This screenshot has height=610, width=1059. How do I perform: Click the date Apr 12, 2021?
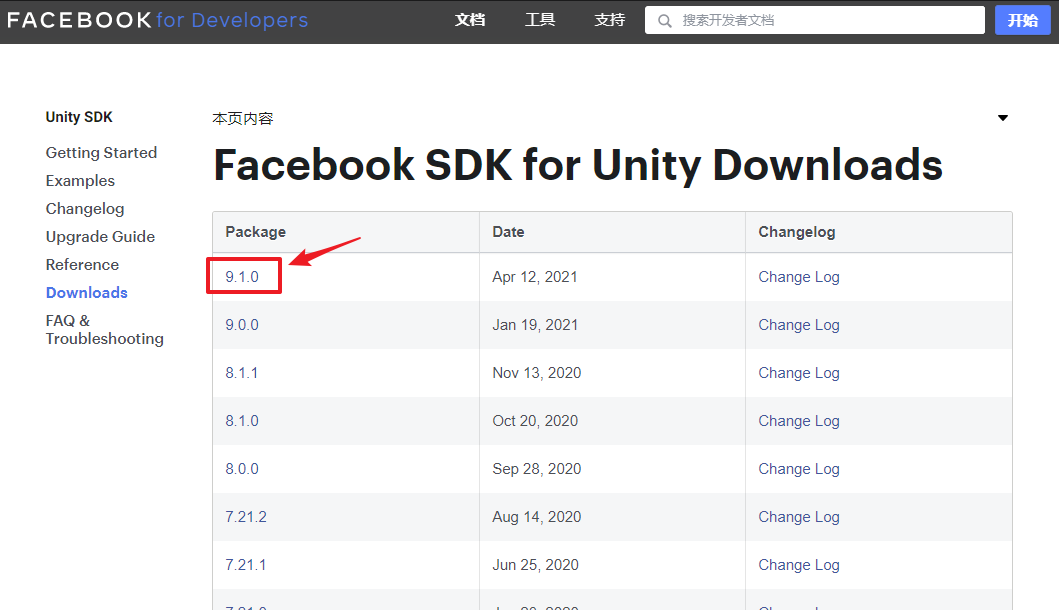535,277
